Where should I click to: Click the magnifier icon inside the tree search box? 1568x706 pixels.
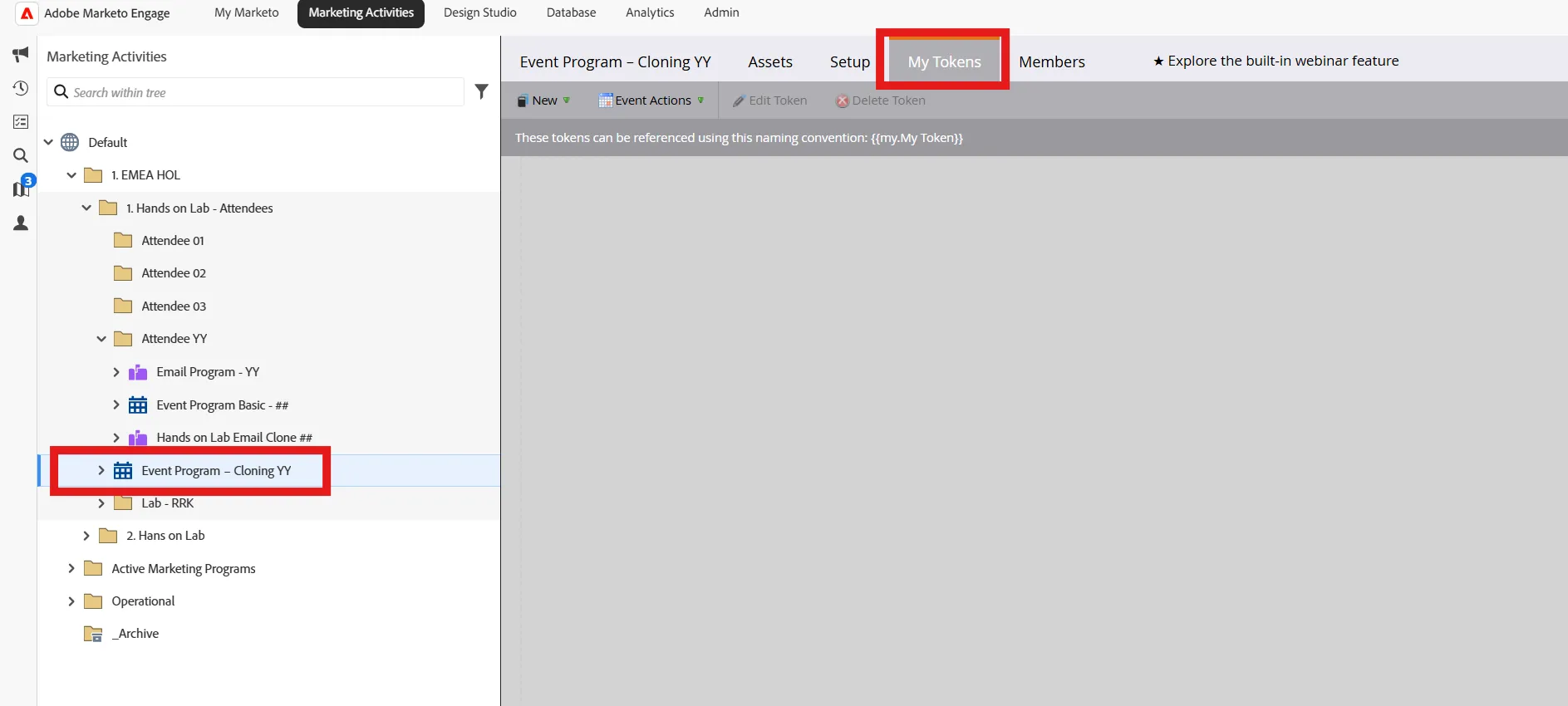point(61,91)
